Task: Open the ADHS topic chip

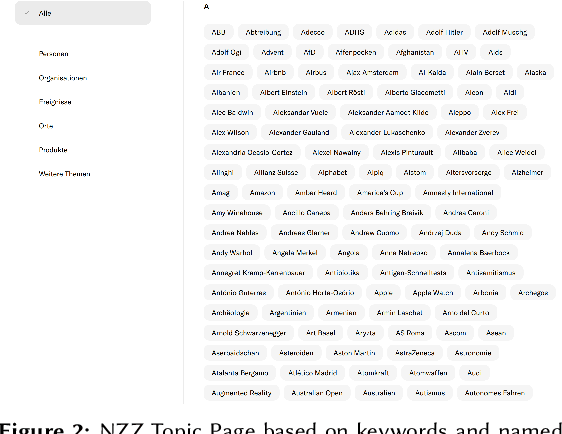Action: [354, 32]
